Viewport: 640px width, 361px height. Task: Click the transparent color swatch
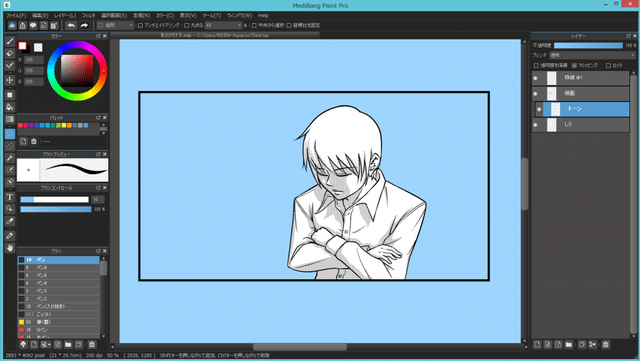tap(38, 47)
